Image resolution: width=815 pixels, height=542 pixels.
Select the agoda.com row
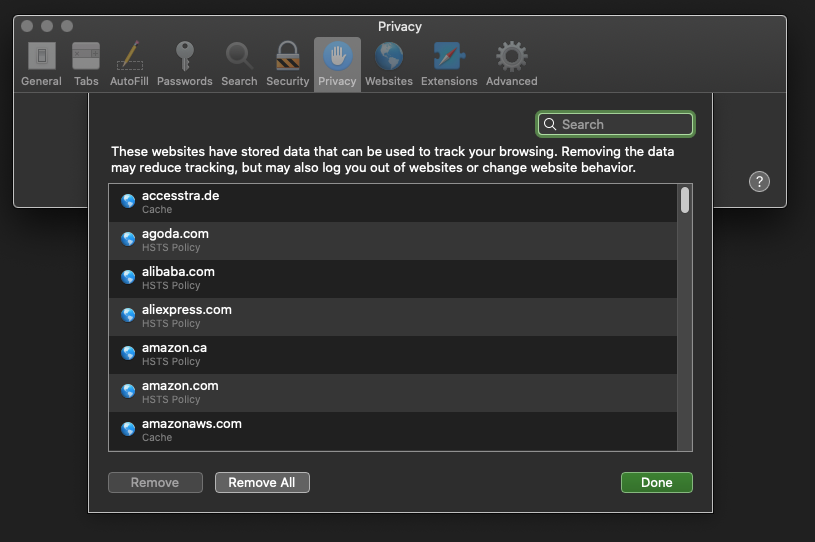click(393, 241)
